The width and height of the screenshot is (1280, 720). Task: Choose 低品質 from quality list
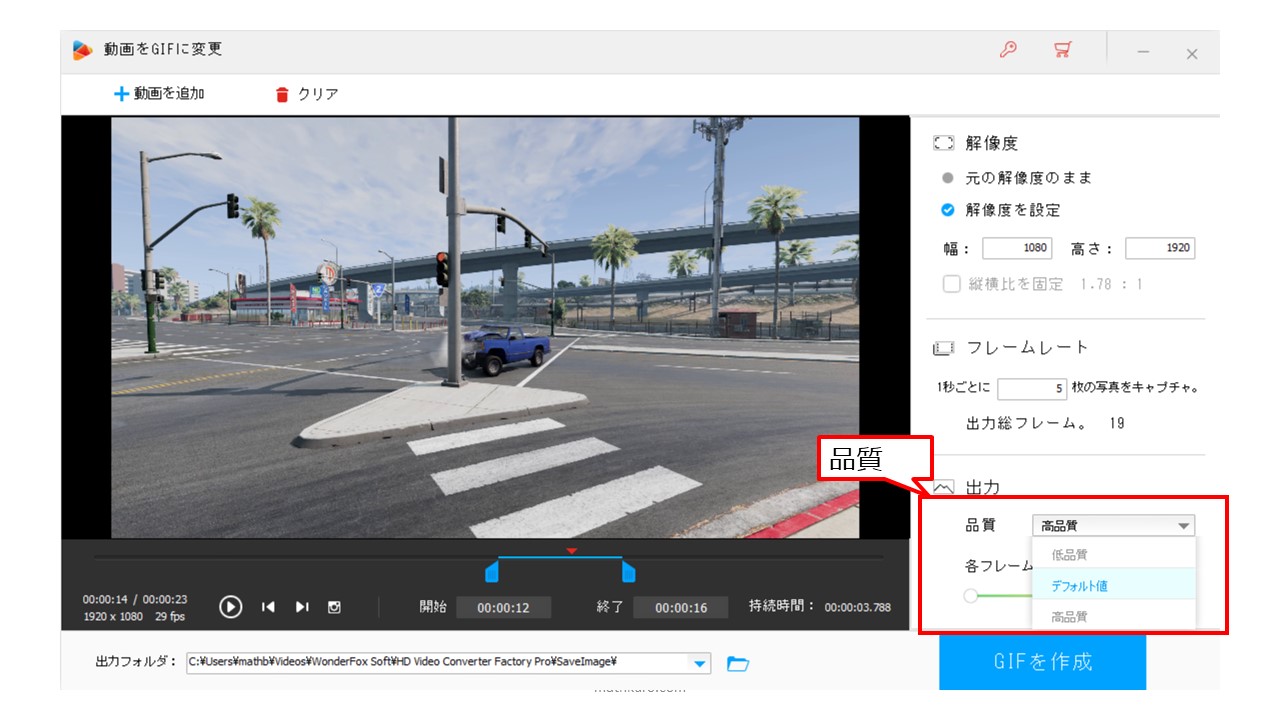point(1113,554)
